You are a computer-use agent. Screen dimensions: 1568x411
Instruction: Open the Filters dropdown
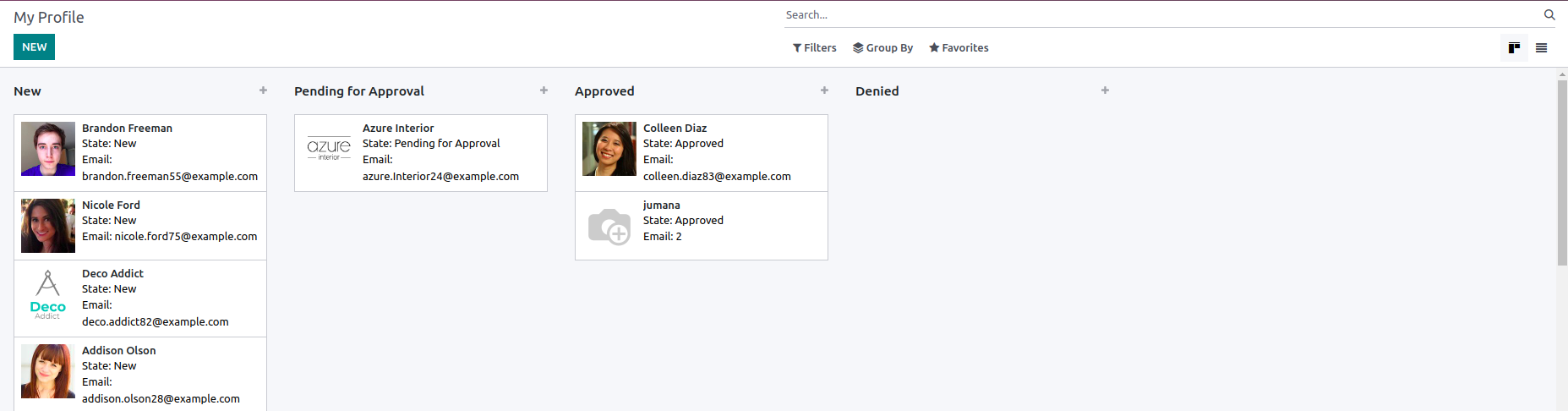pyautogui.click(x=814, y=48)
